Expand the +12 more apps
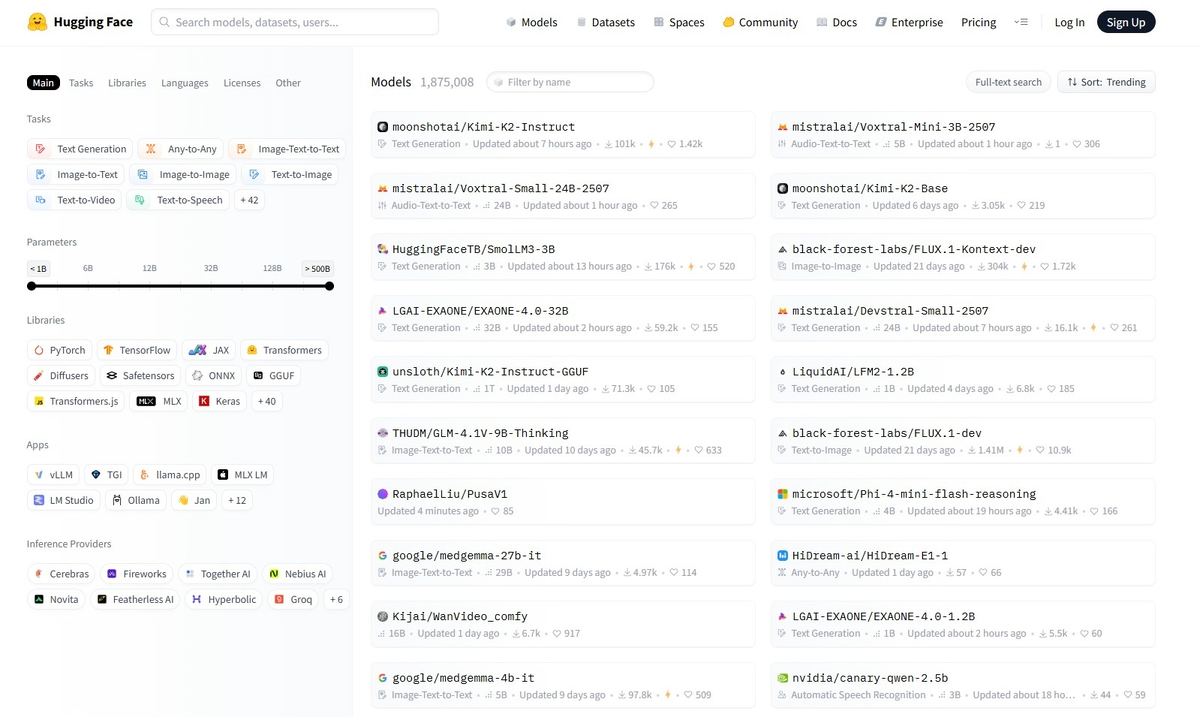The height and width of the screenshot is (717, 1200). pyautogui.click(x=237, y=500)
